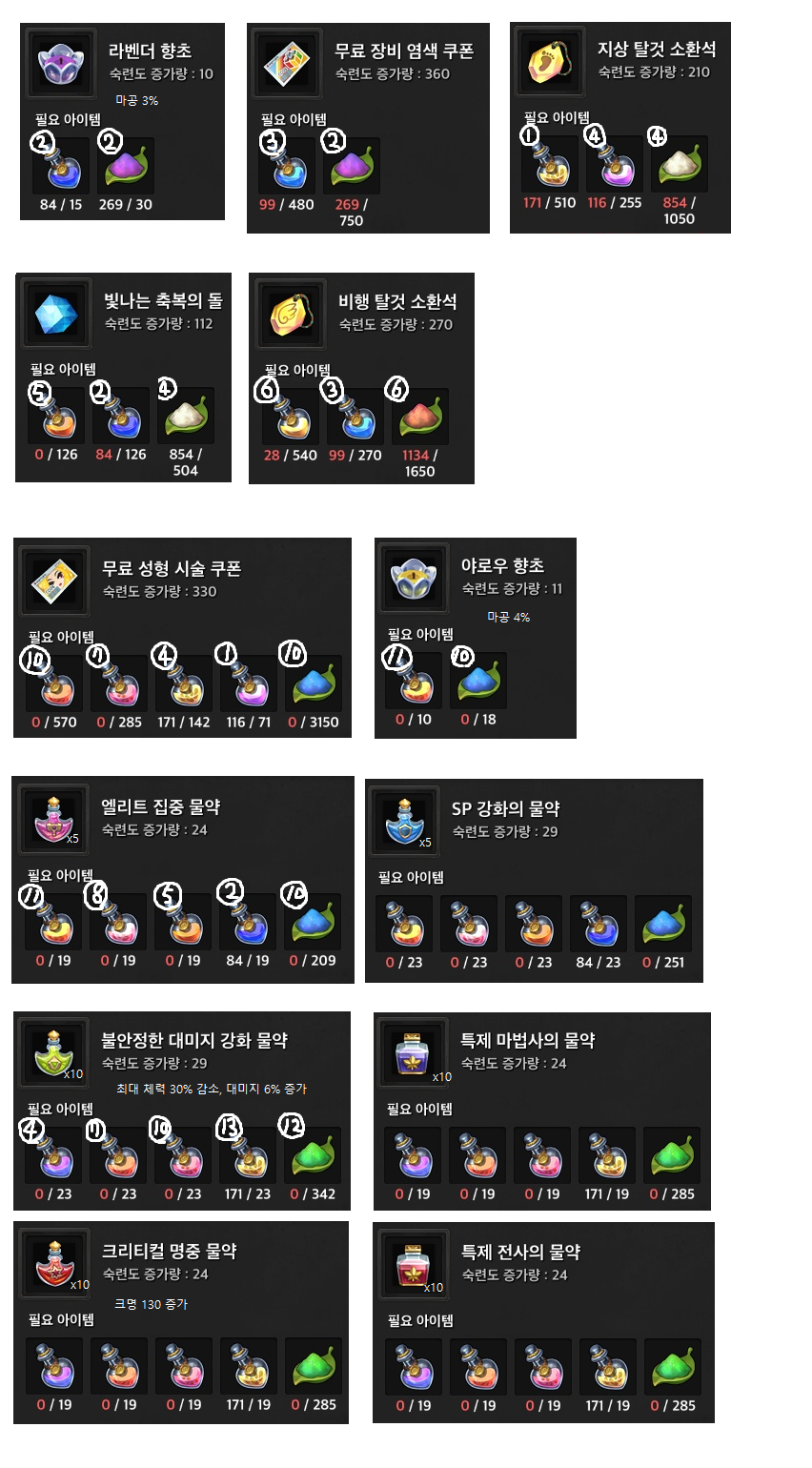Select the 불안정한 대미지 강화 물약 icon
This screenshot has height=1468, width=812.
pos(55,1052)
